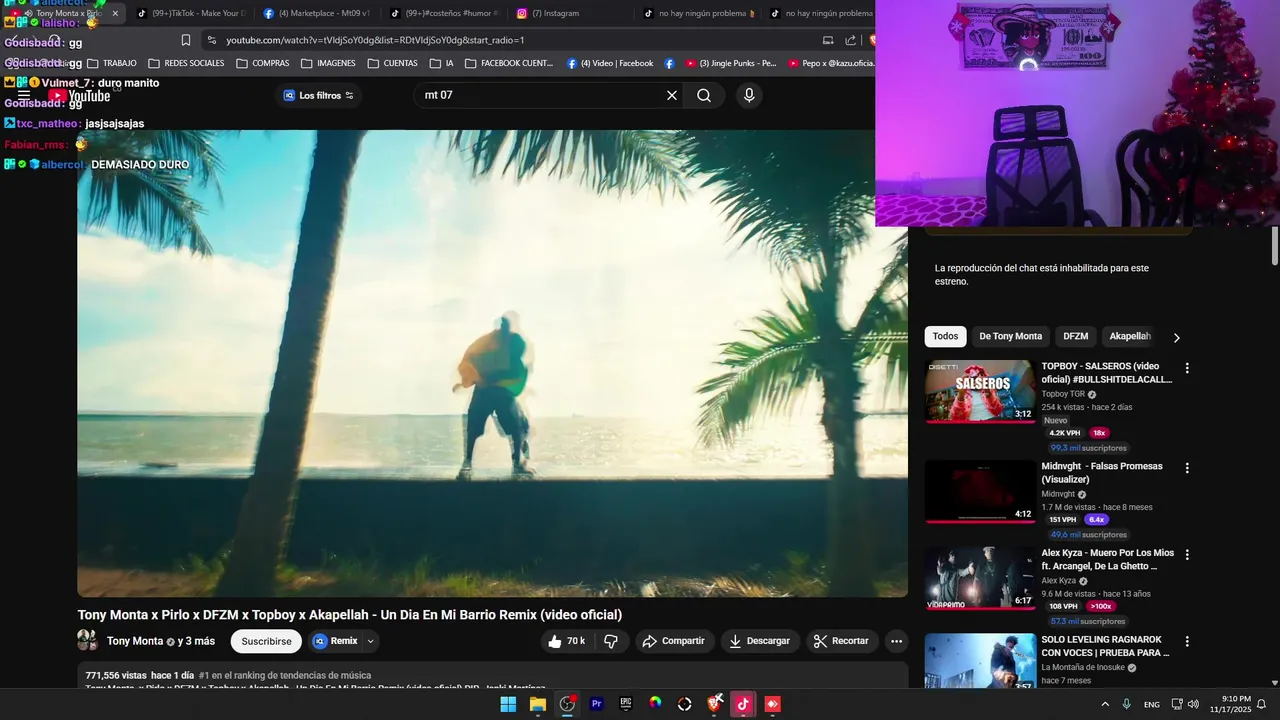1280x720 pixels.
Task: Open REDES SOCIALES bookmarks folder
Action: 186,63
